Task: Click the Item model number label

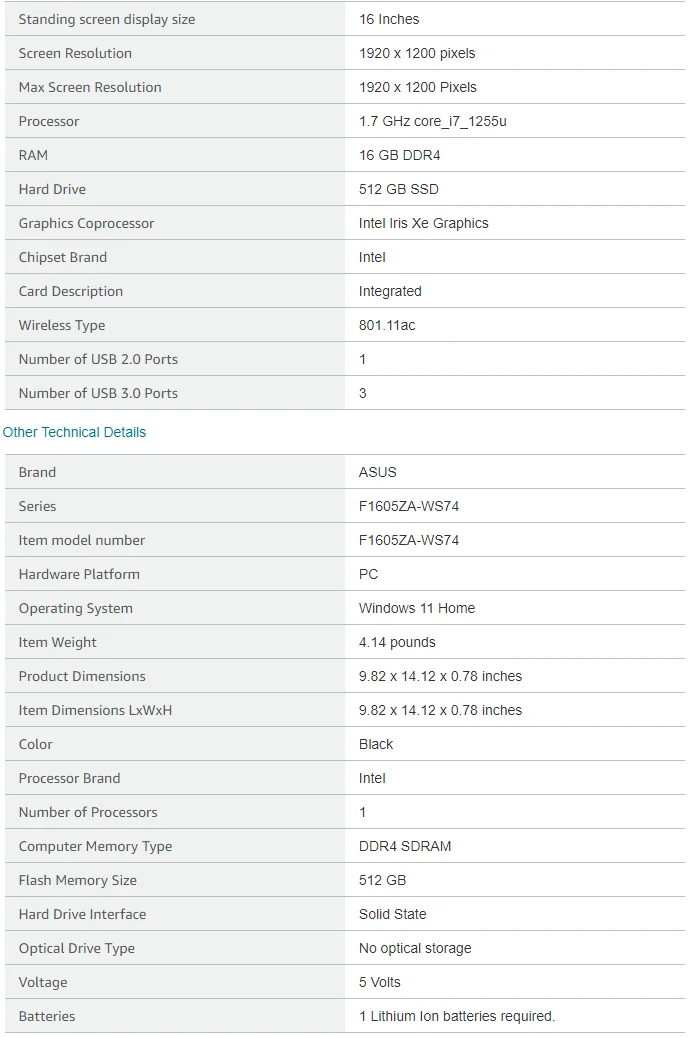Action: (81, 540)
